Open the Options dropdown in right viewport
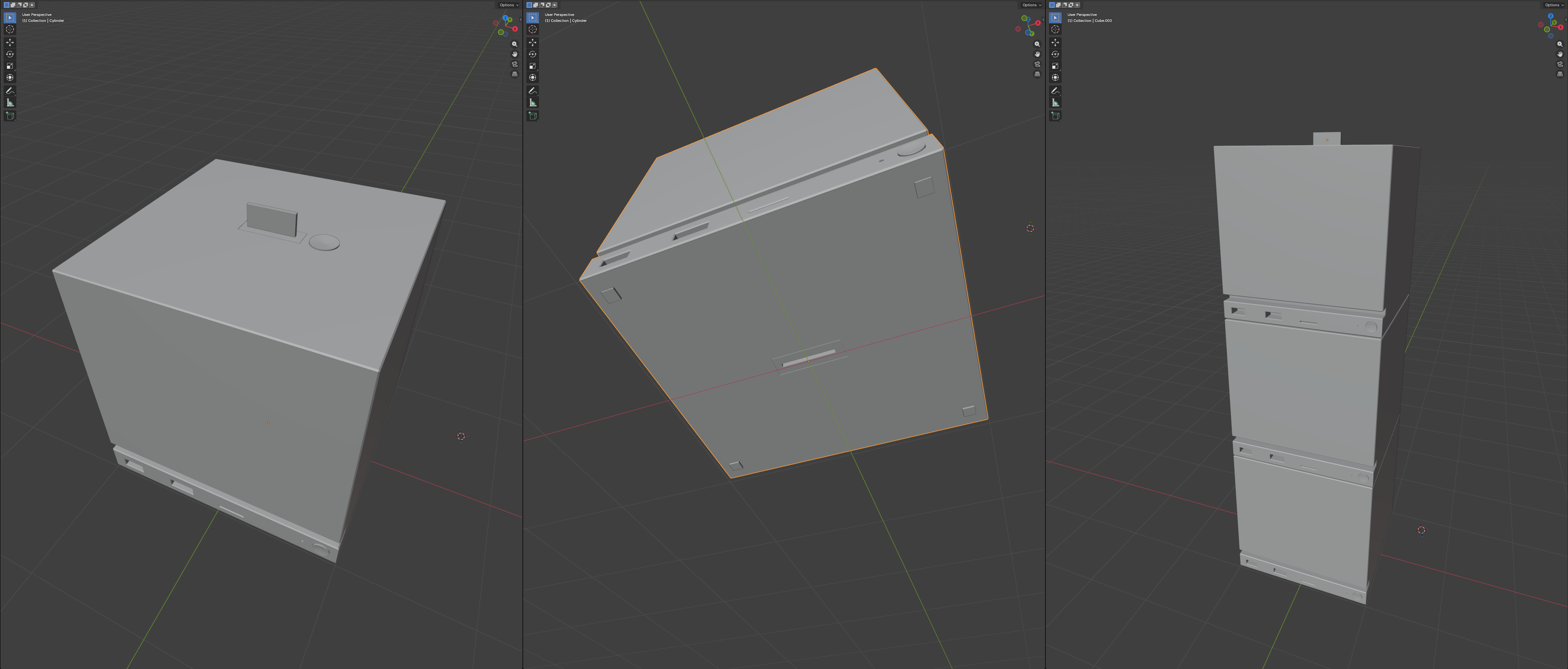The height and width of the screenshot is (669, 1568). [x=1553, y=5]
